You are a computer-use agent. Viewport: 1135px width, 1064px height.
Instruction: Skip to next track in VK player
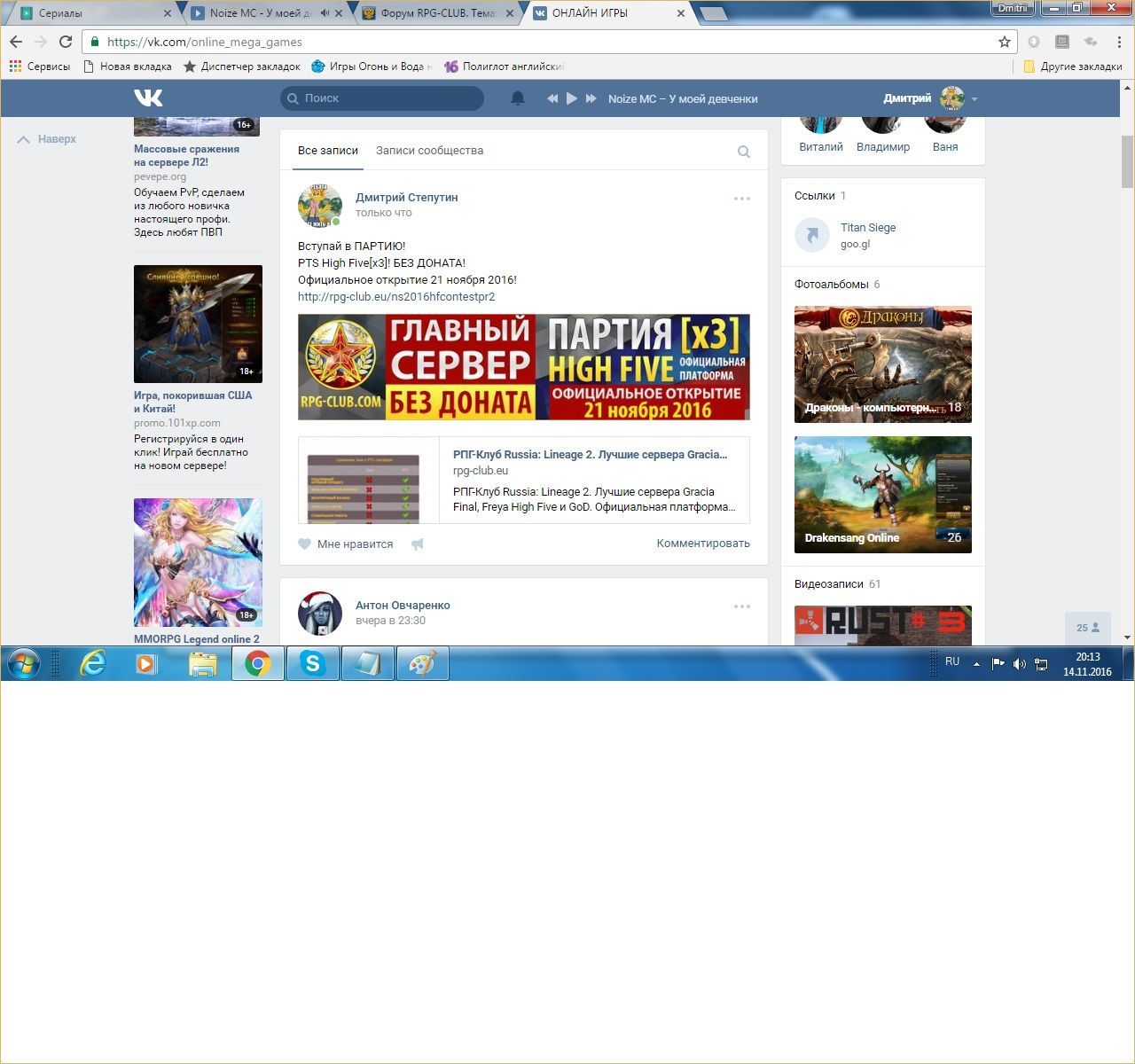click(x=591, y=98)
